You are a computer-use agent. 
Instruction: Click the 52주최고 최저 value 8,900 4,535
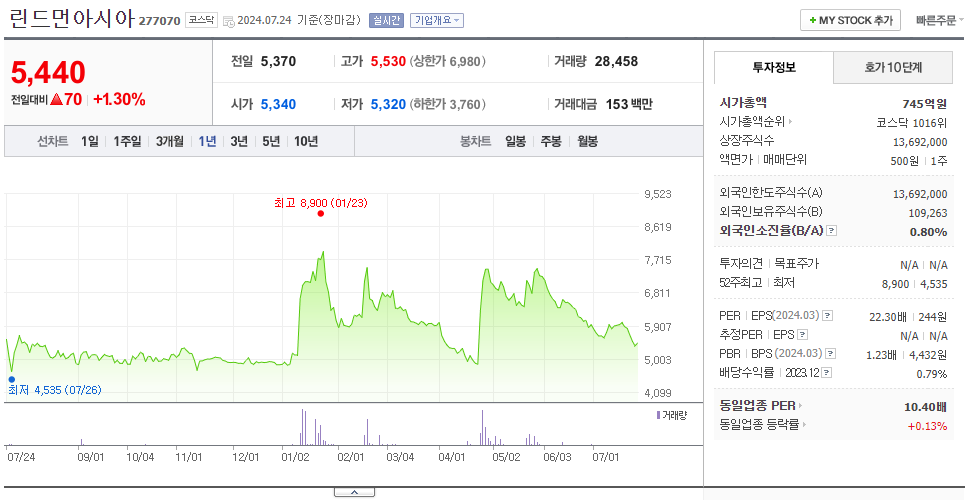(x=915, y=284)
